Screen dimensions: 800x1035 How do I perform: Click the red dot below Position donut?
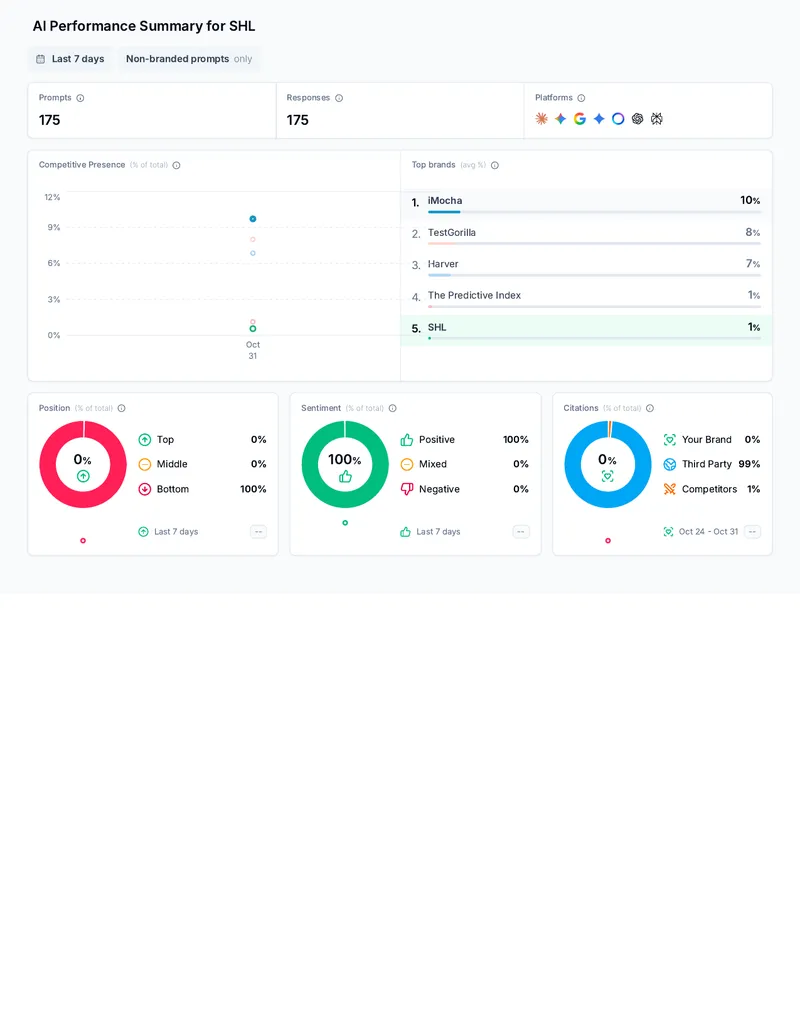coord(83,541)
